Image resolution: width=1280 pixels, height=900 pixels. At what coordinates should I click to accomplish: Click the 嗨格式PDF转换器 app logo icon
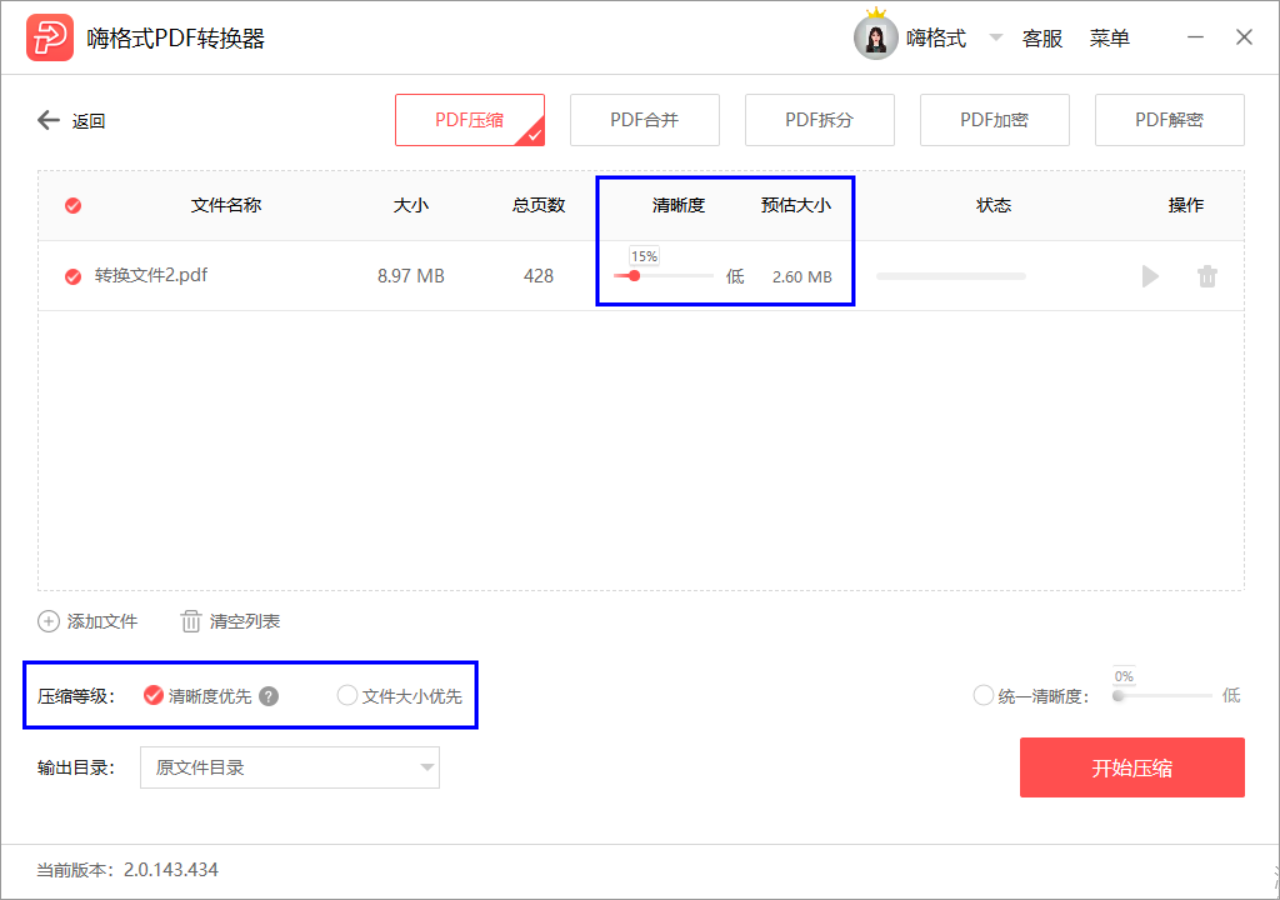pos(50,38)
